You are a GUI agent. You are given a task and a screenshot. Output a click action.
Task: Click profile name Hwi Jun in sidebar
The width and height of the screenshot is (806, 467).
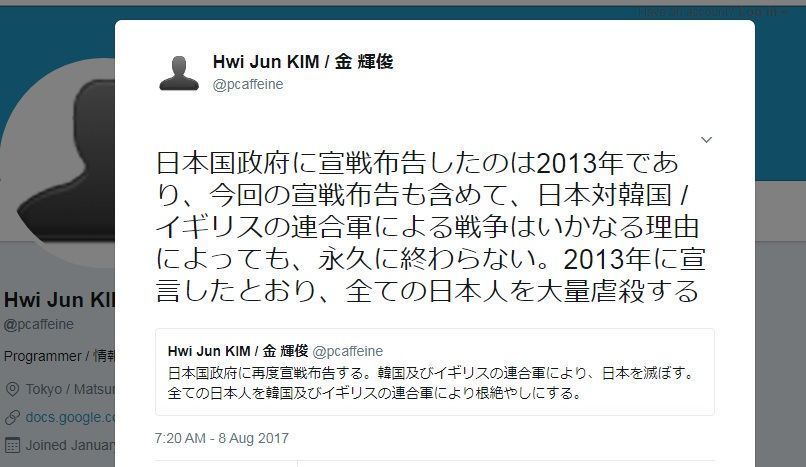pos(60,300)
